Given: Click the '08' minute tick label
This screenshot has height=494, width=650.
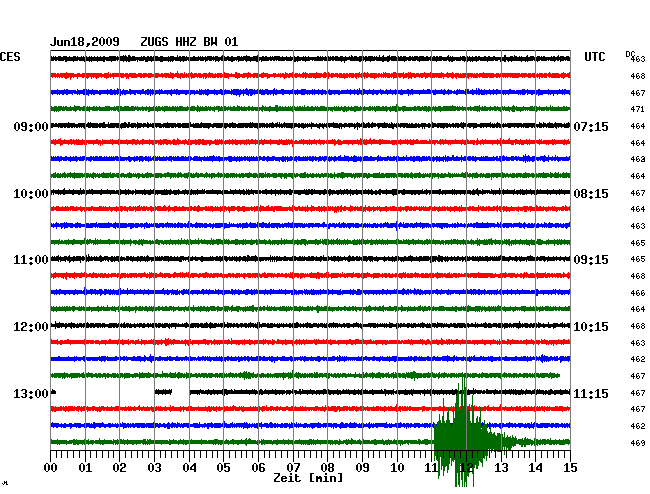Looking at the screenshot, I should coord(327,467).
